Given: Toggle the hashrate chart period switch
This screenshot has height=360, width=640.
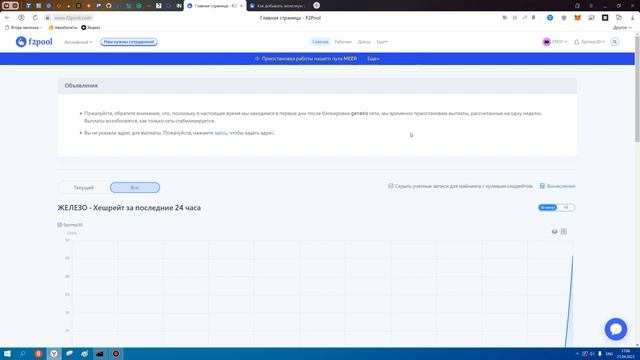Looking at the screenshot, I should [x=557, y=207].
